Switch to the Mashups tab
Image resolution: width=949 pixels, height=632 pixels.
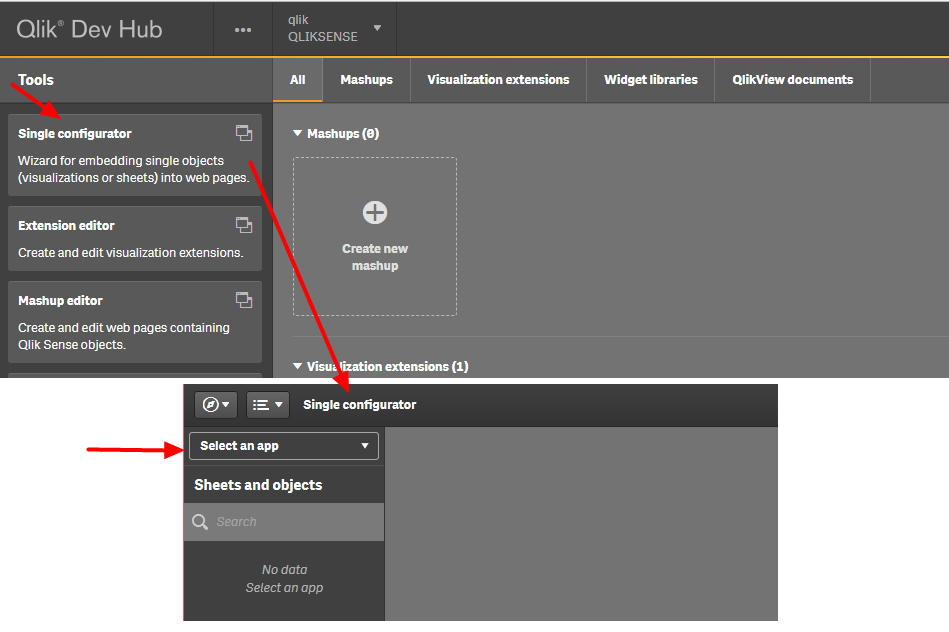(366, 80)
